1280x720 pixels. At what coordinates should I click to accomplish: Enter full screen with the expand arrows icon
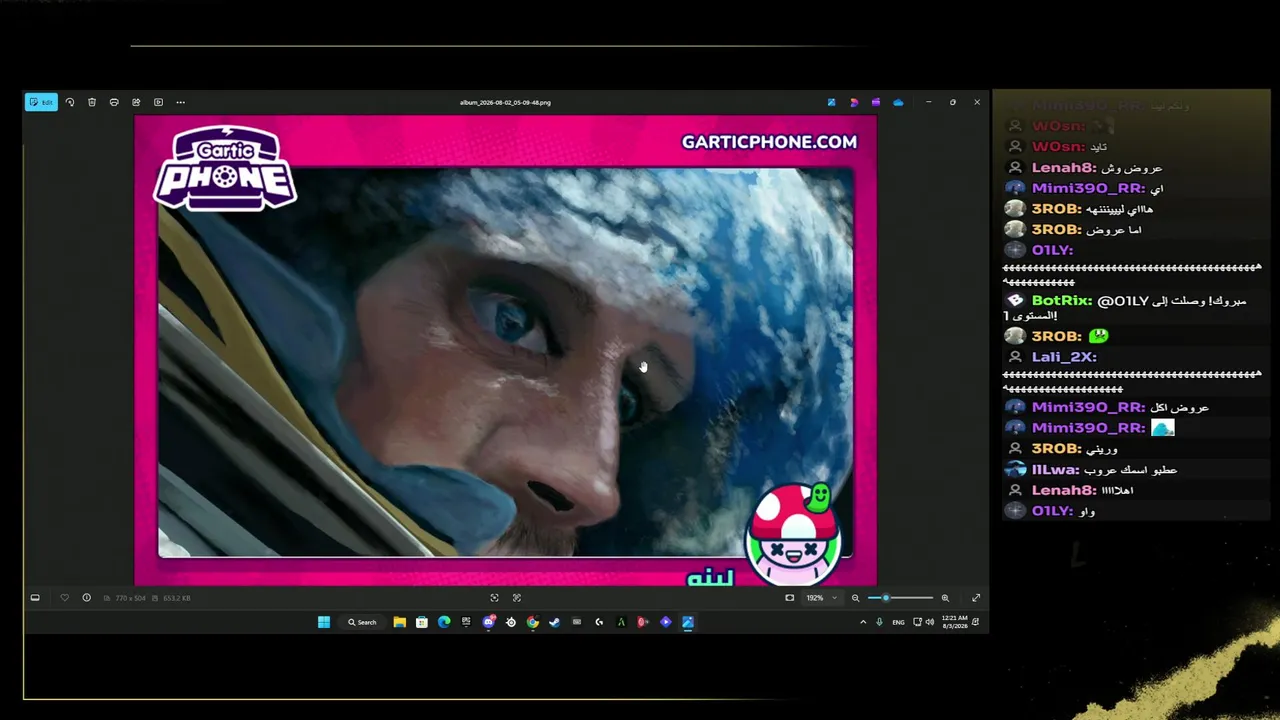click(976, 598)
